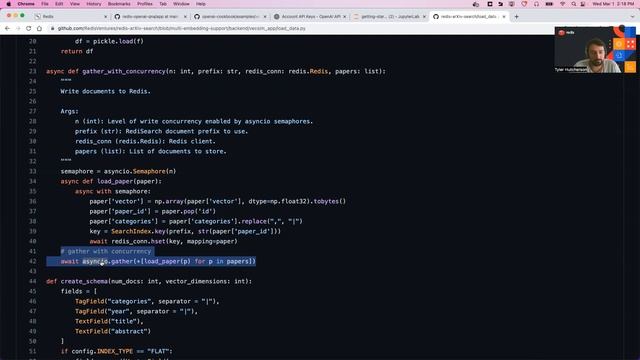Viewport: 640px width, 360px height.
Task: Click the gather_with_concurrency function name
Action: tap(124, 71)
